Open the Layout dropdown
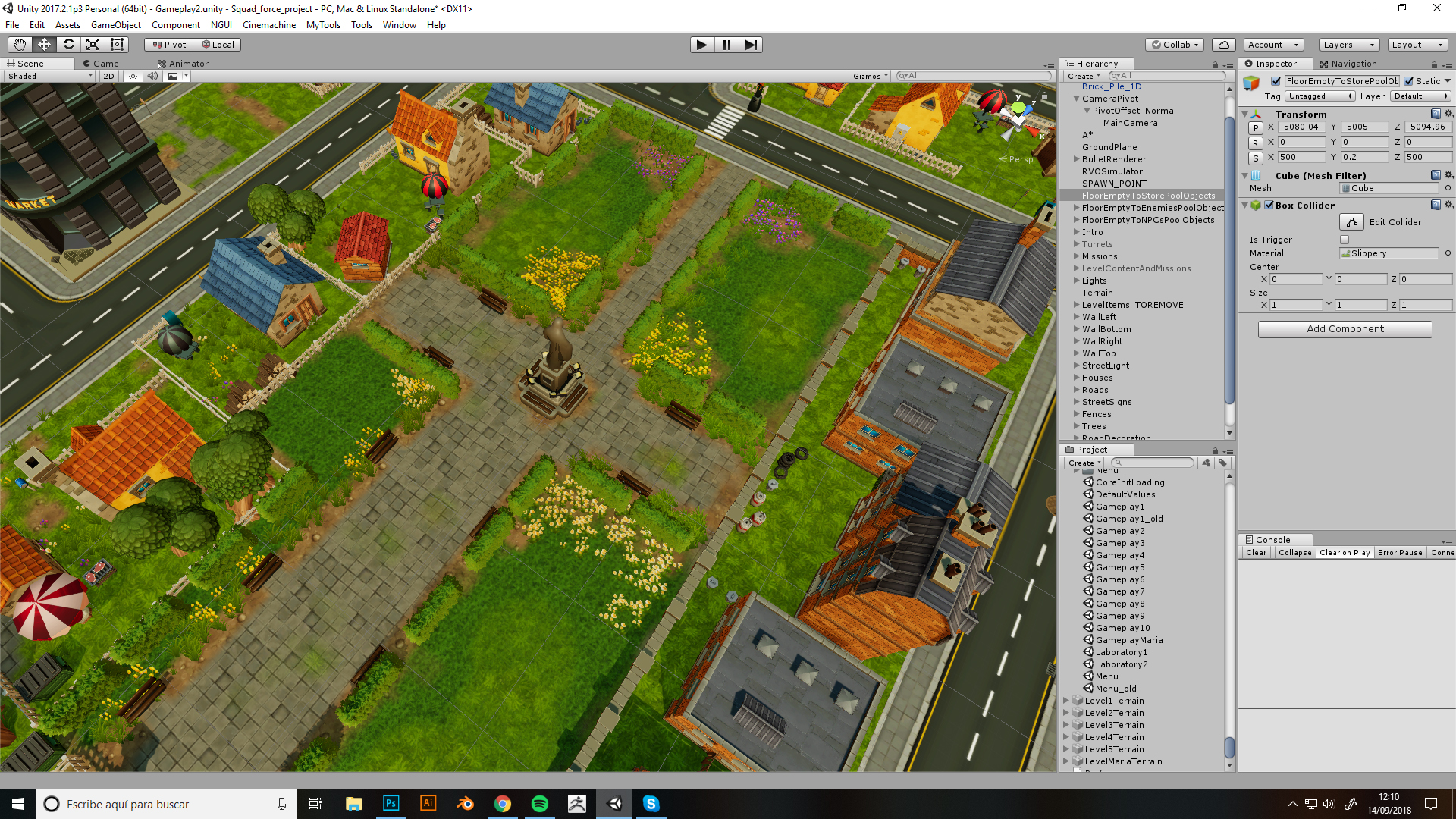1456x819 pixels. [1417, 45]
